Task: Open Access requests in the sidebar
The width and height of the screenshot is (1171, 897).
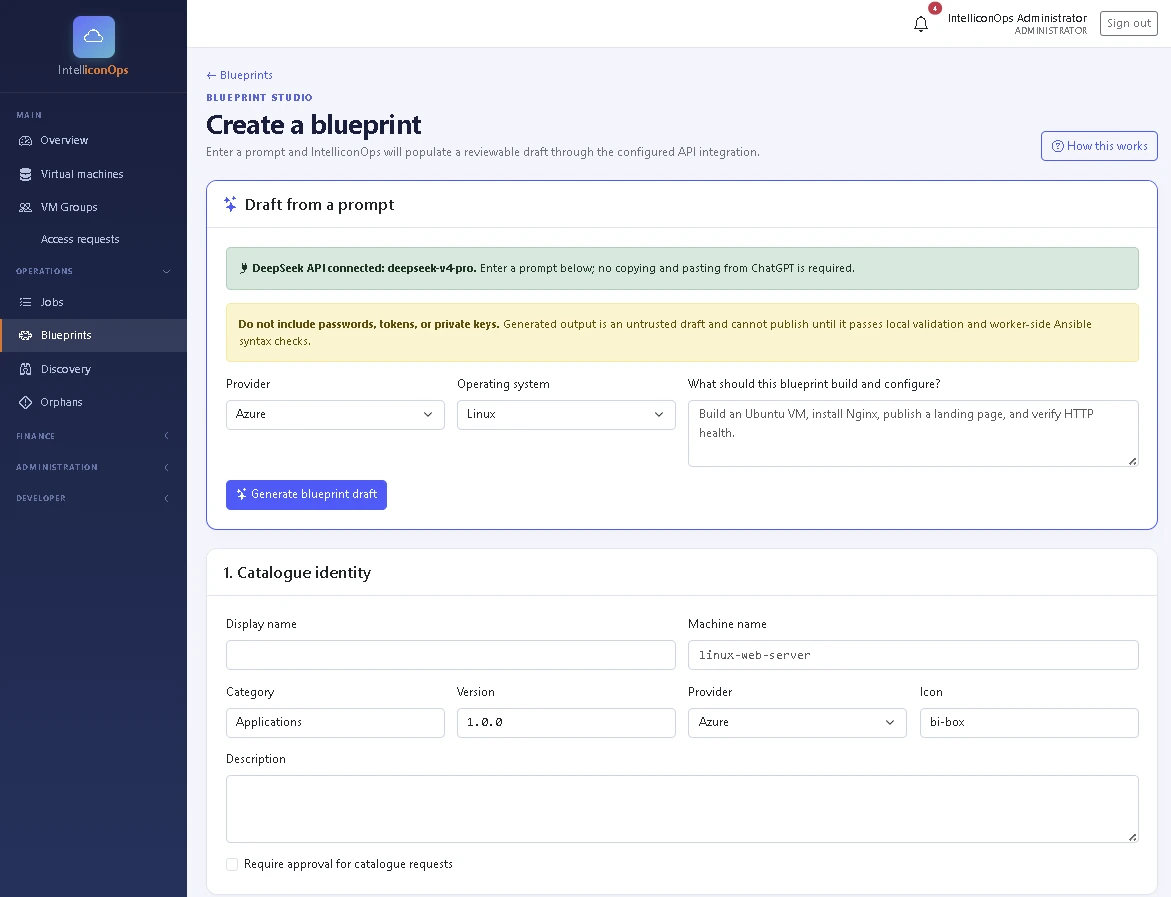Action: click(x=93, y=240)
